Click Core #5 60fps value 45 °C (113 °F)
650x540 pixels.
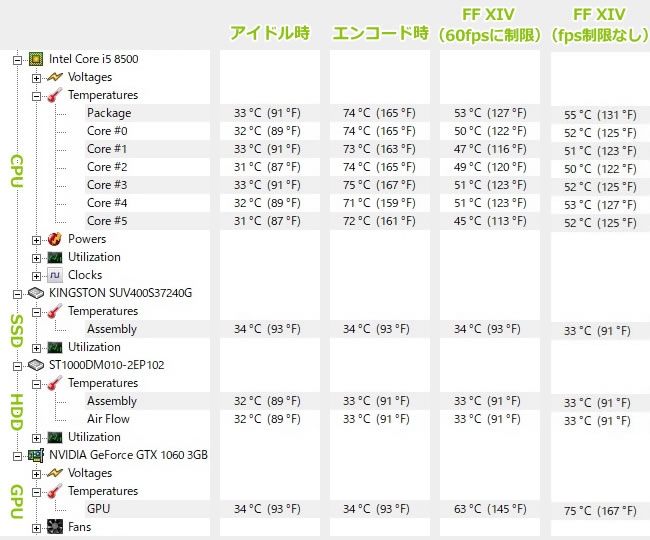(x=490, y=221)
